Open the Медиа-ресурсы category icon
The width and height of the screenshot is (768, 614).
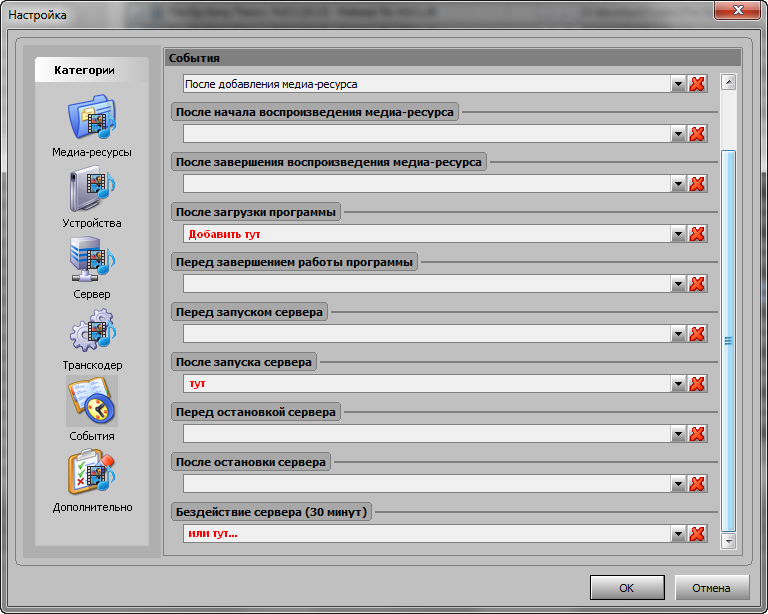(x=92, y=117)
